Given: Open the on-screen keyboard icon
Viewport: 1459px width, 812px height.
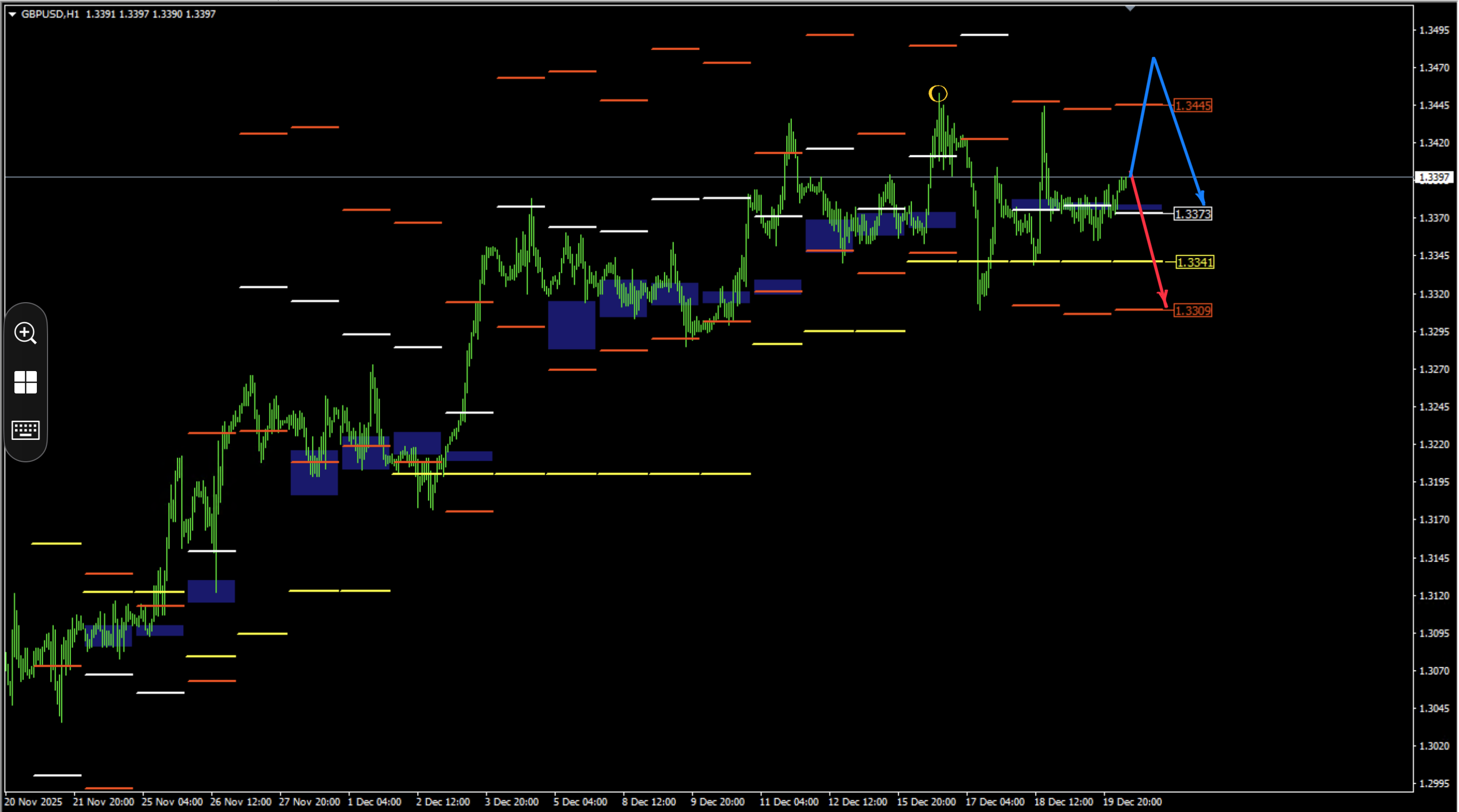Looking at the screenshot, I should [26, 430].
